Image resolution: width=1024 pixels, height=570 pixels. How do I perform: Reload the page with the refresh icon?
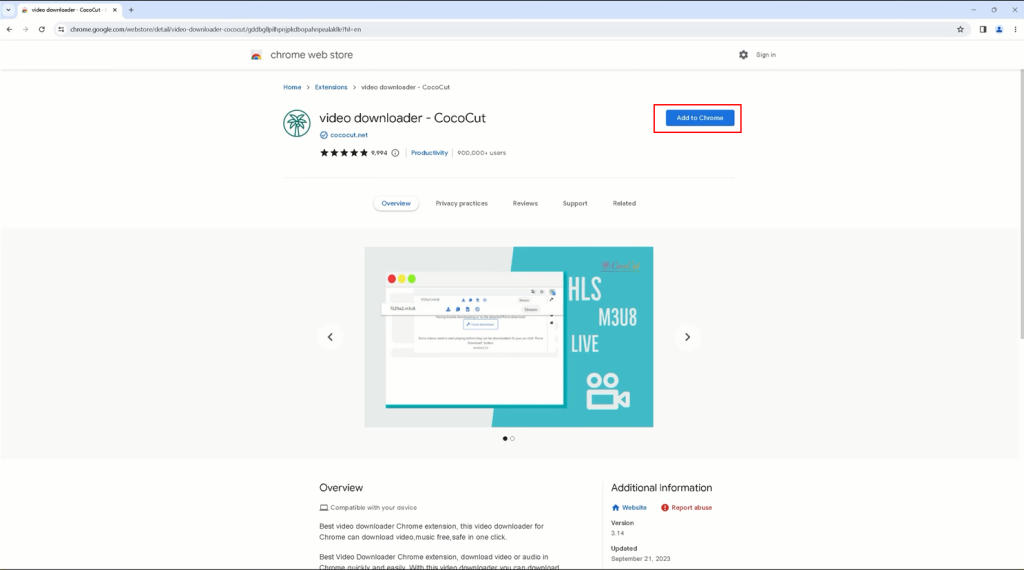(x=42, y=29)
